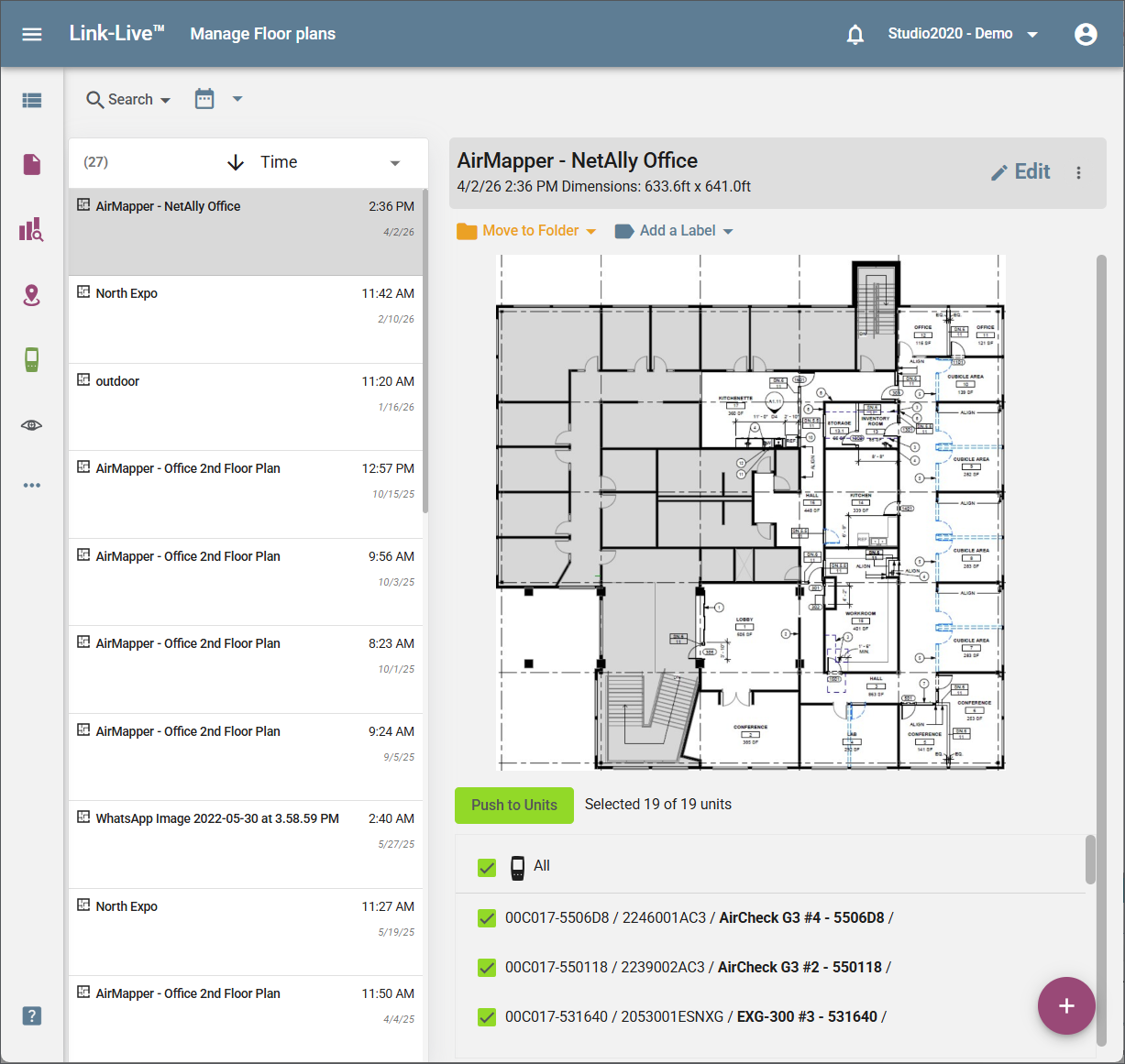The height and width of the screenshot is (1064, 1125).
Task: Select AirMapper Office 2nd Floor Plan 9:24 AM
Action: (246, 757)
